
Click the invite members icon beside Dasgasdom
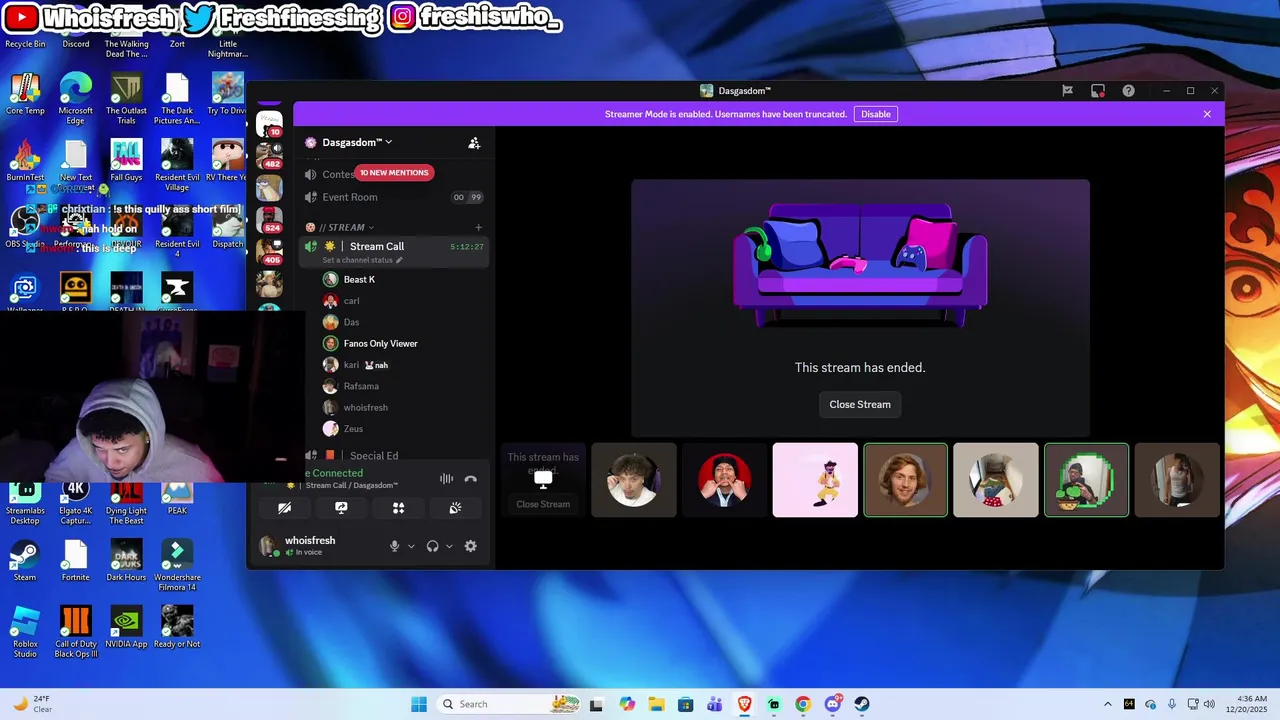pos(474,143)
